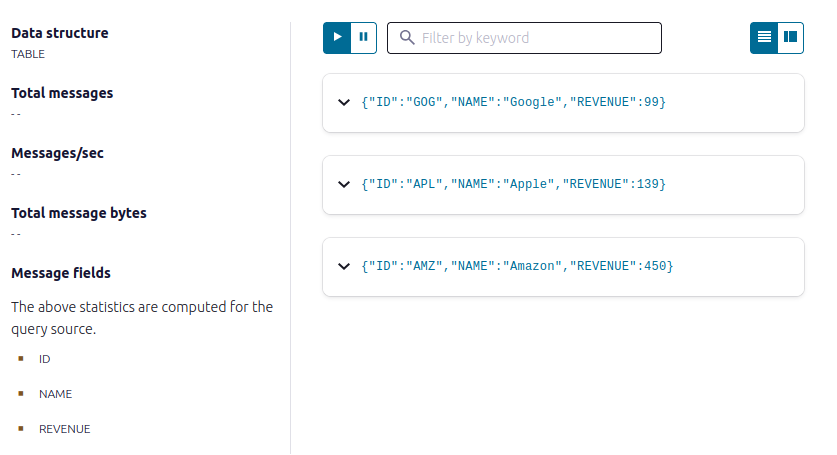Select the GOG Google REVENUE 99 message
837x455 pixels.
coord(563,103)
